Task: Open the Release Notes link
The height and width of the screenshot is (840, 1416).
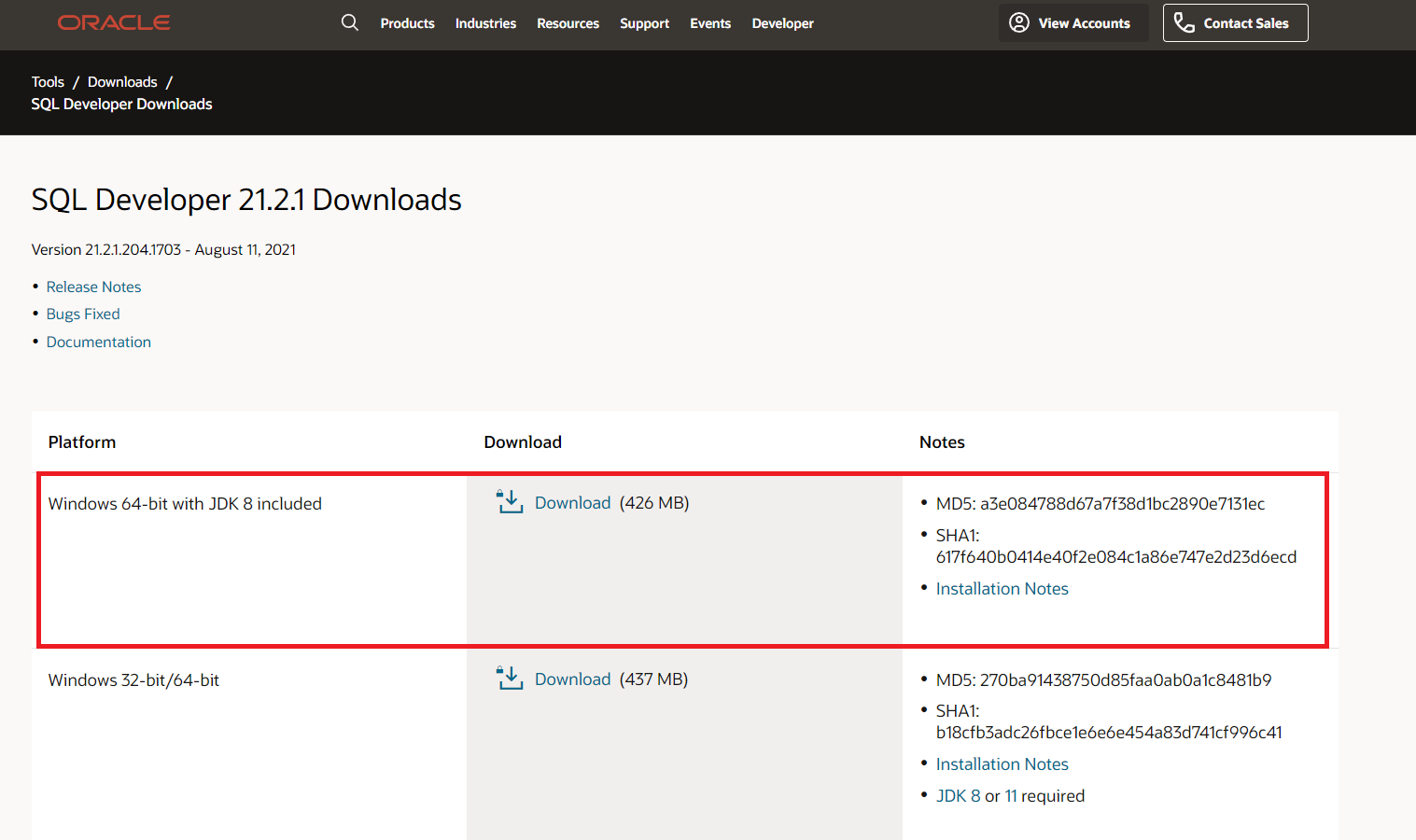Action: (93, 287)
